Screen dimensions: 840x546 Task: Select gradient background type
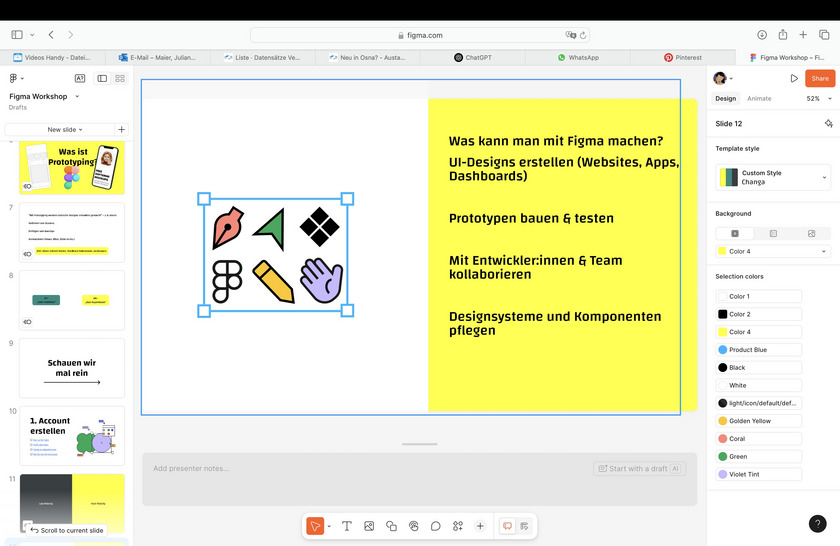click(773, 234)
